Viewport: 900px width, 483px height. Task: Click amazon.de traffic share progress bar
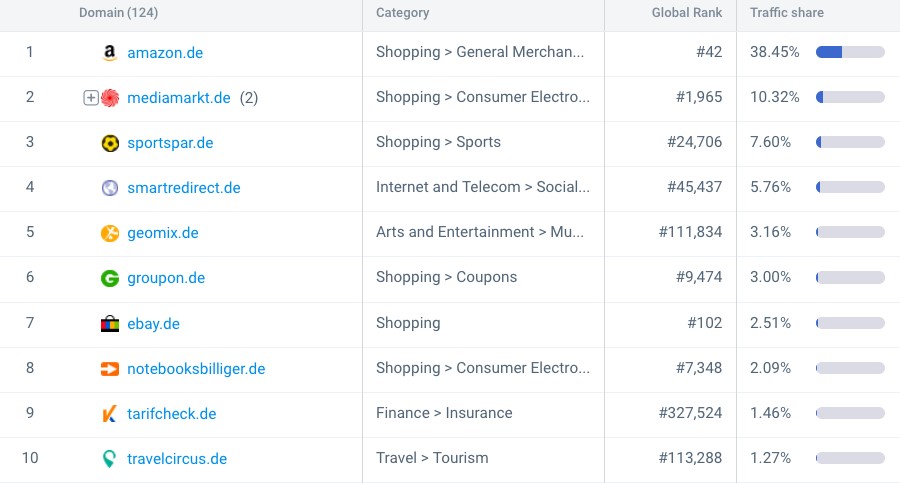850,52
